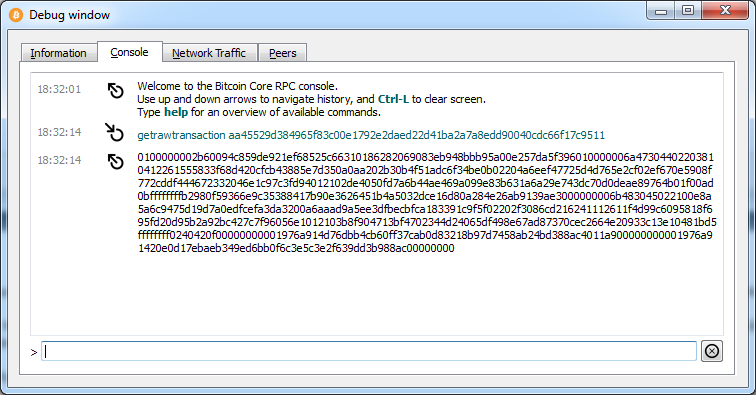
Task: Click the command-sent icon beside getrawtransaction
Action: coord(115,132)
